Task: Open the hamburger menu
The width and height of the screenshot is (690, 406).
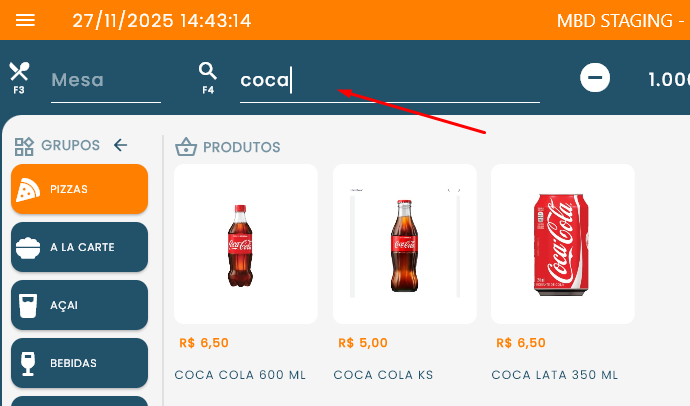Action: pos(26,21)
